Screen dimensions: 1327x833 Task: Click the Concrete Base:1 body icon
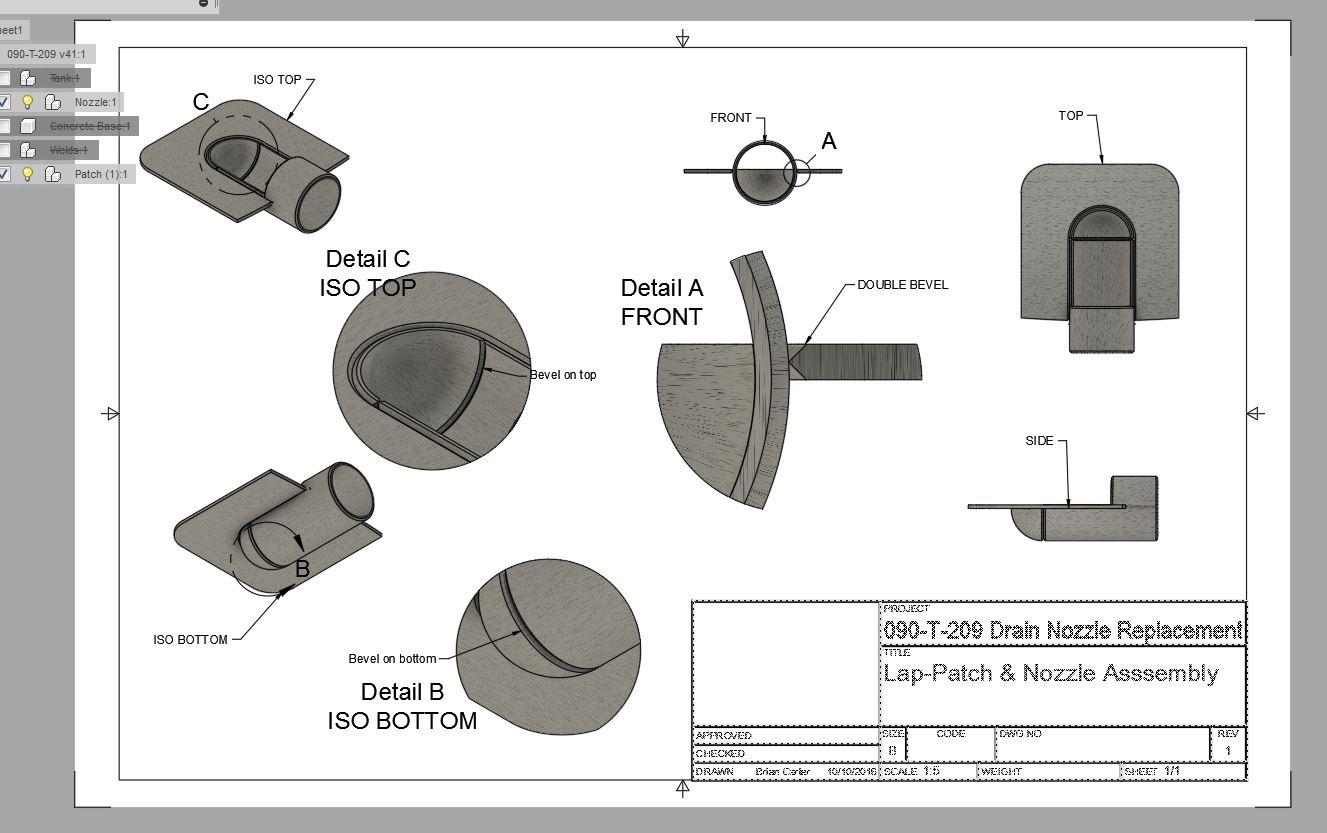(29, 126)
